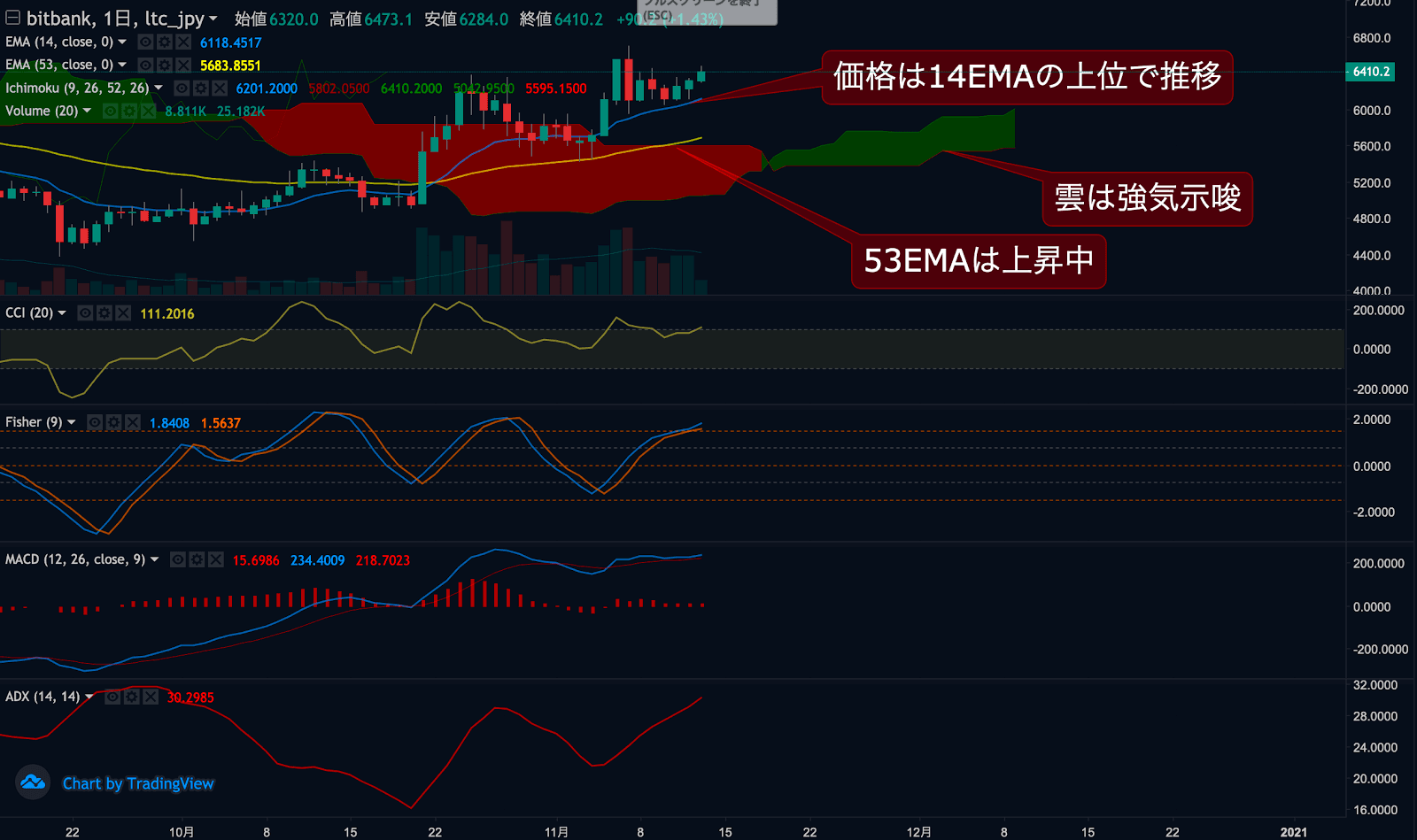The image size is (1417, 840).
Task: Toggle Ichimoku cloud visibility eye icon
Action: 182,88
